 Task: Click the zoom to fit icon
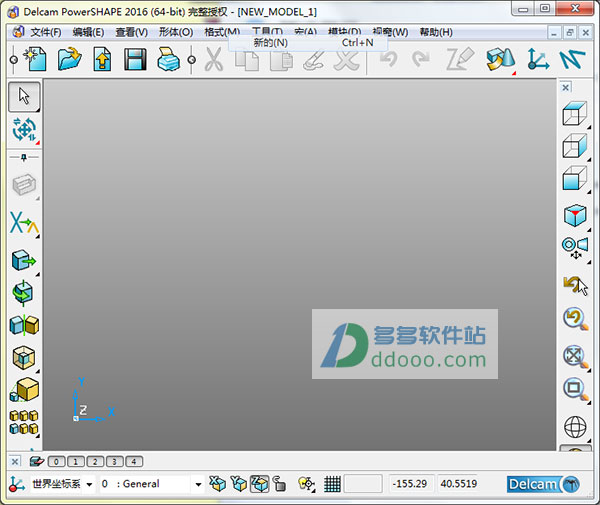(x=575, y=357)
